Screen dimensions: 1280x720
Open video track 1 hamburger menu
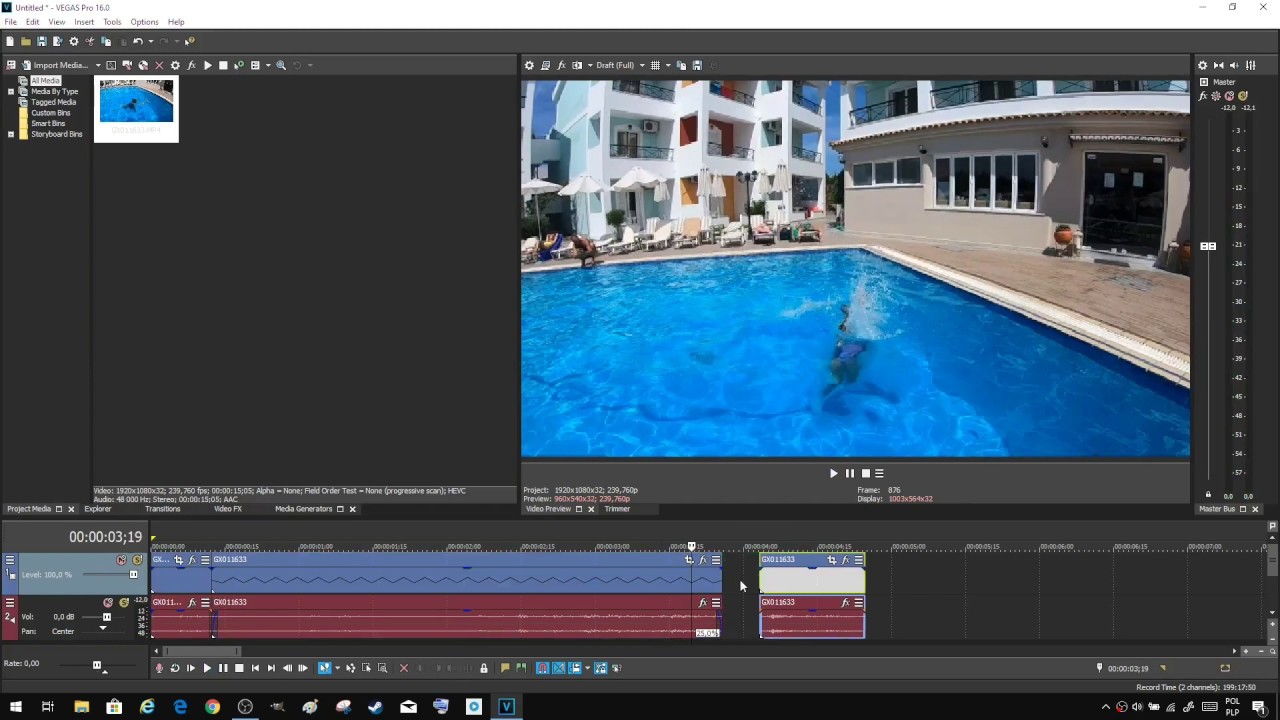point(10,560)
